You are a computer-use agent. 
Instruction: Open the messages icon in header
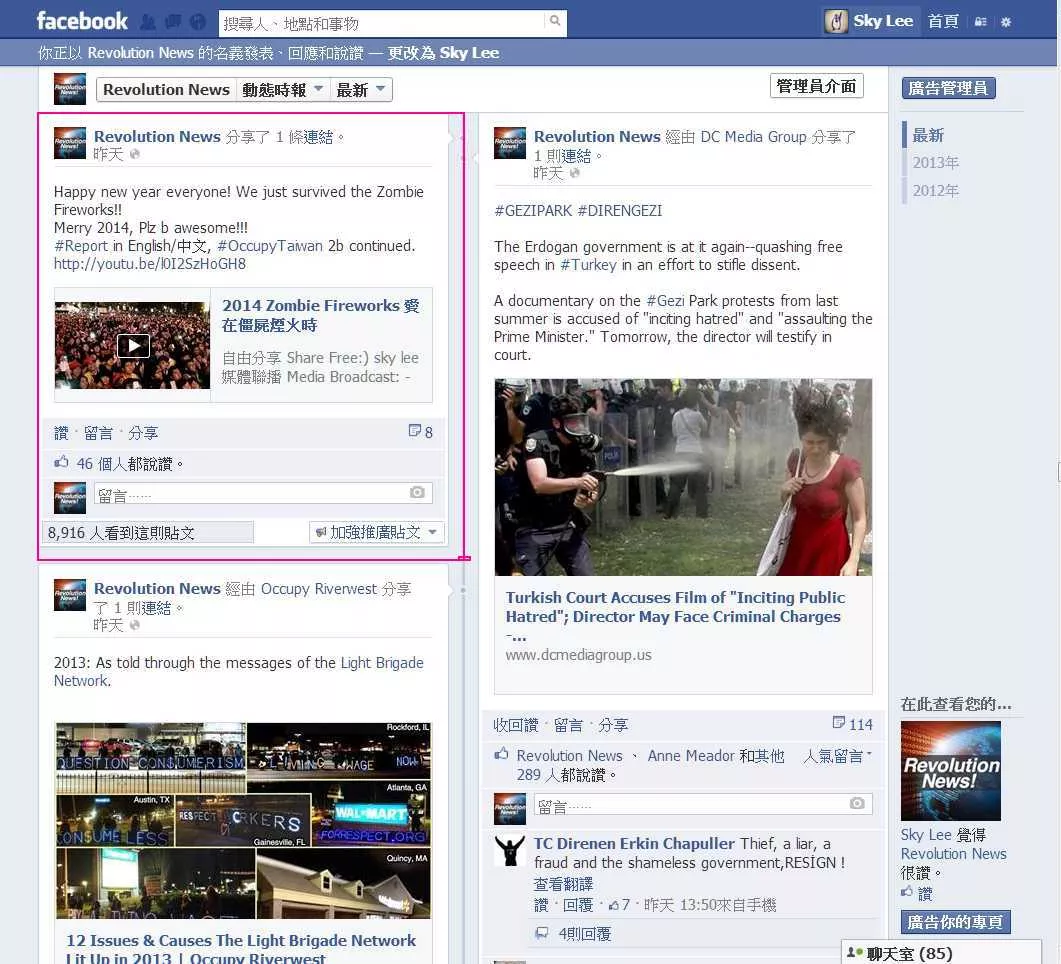coord(173,22)
